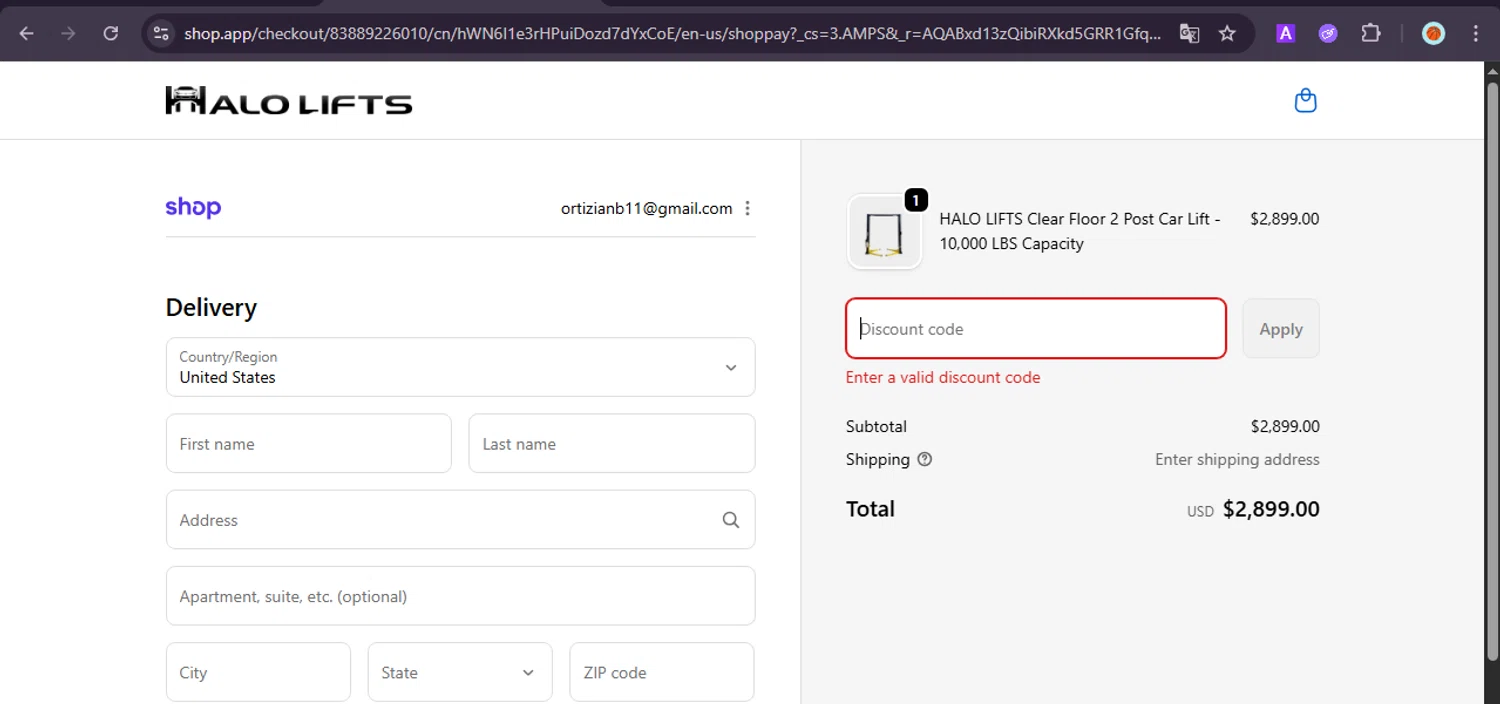1500x704 pixels.
Task: Click the ortizianb11@gmail.com email text
Action: point(647,209)
